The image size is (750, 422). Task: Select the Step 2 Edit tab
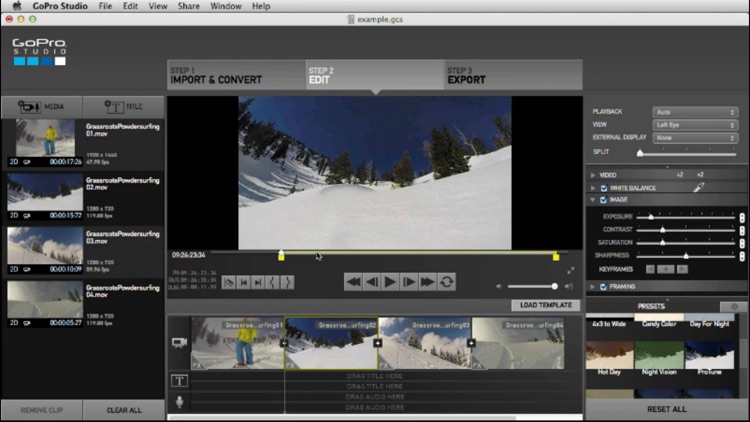coord(375,75)
